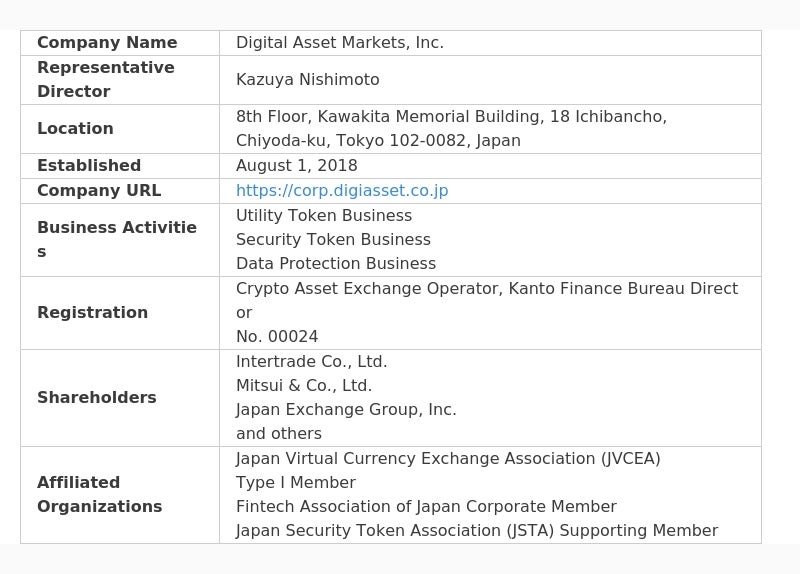Click the Security Token Business entry
Screen dimensions: 800x574
tap(333, 239)
